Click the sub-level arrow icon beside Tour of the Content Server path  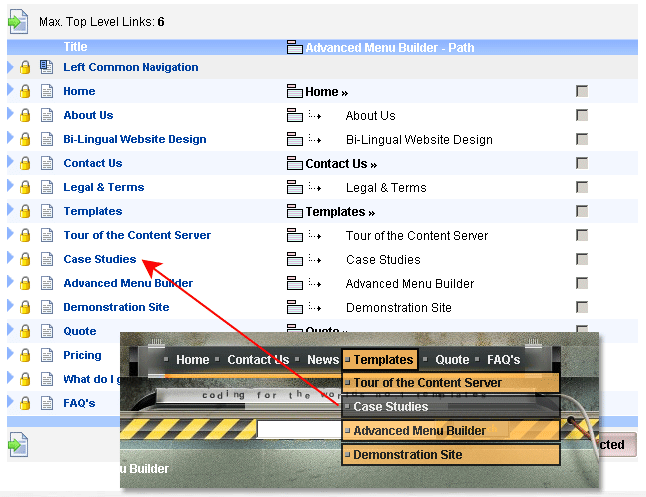pos(315,235)
